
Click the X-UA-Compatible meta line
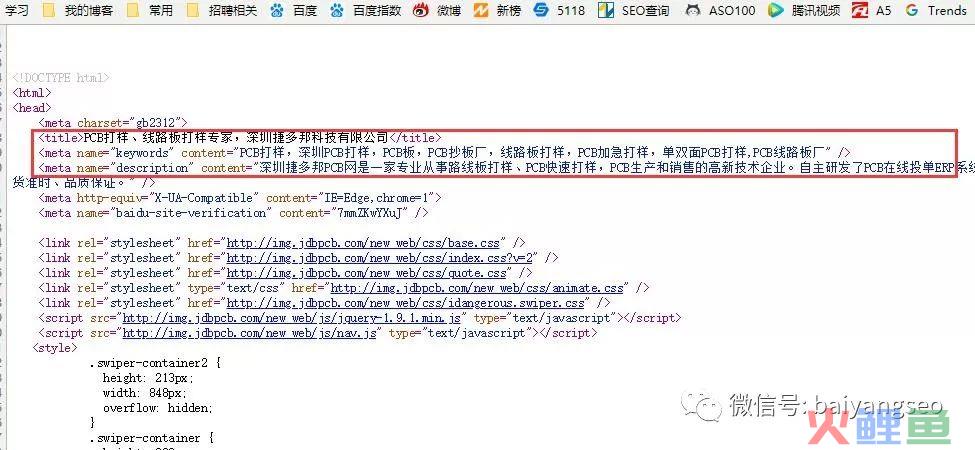240,198
